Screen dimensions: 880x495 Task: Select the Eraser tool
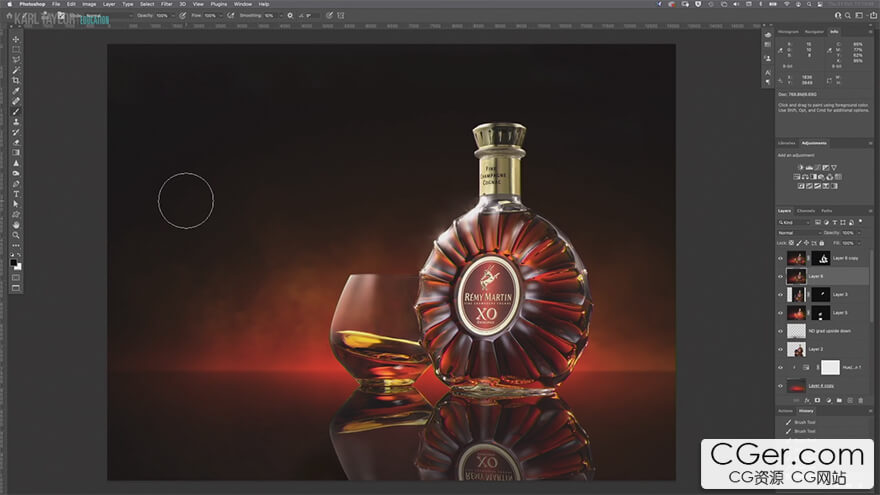(16, 143)
